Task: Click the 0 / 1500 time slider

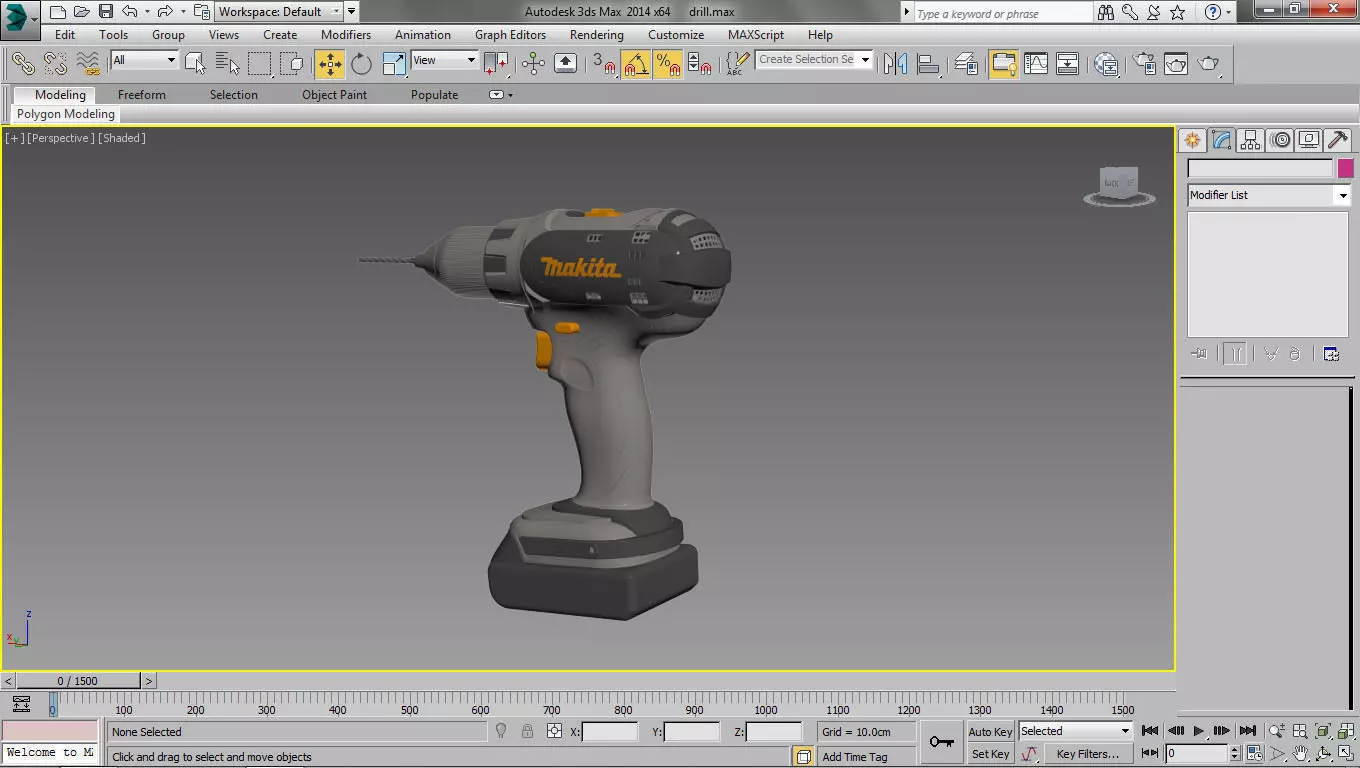Action: (x=77, y=681)
